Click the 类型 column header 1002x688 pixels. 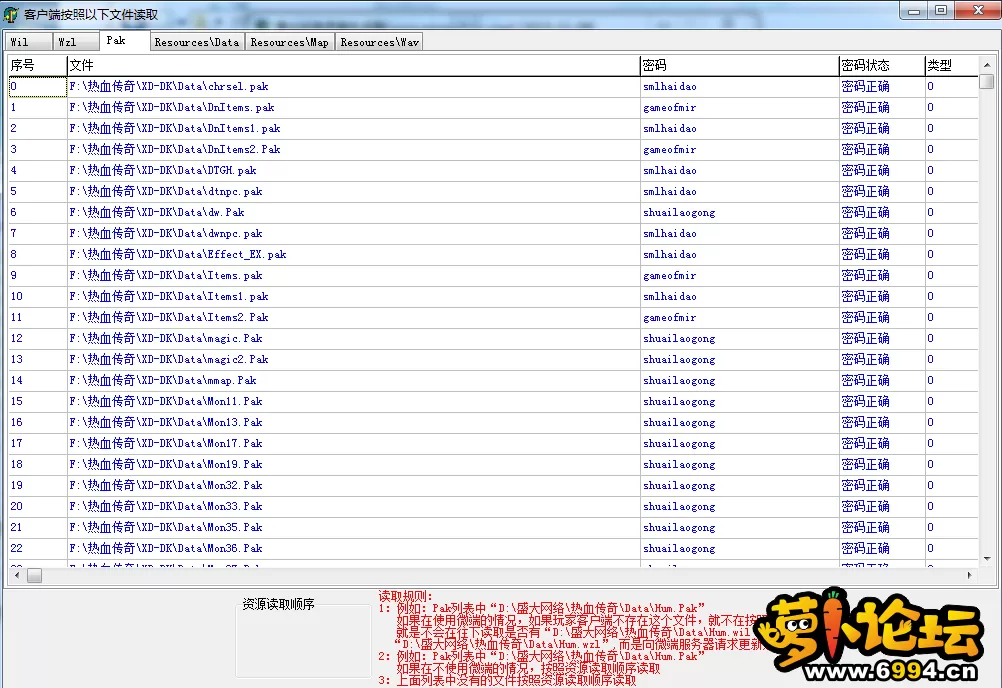(x=951, y=65)
